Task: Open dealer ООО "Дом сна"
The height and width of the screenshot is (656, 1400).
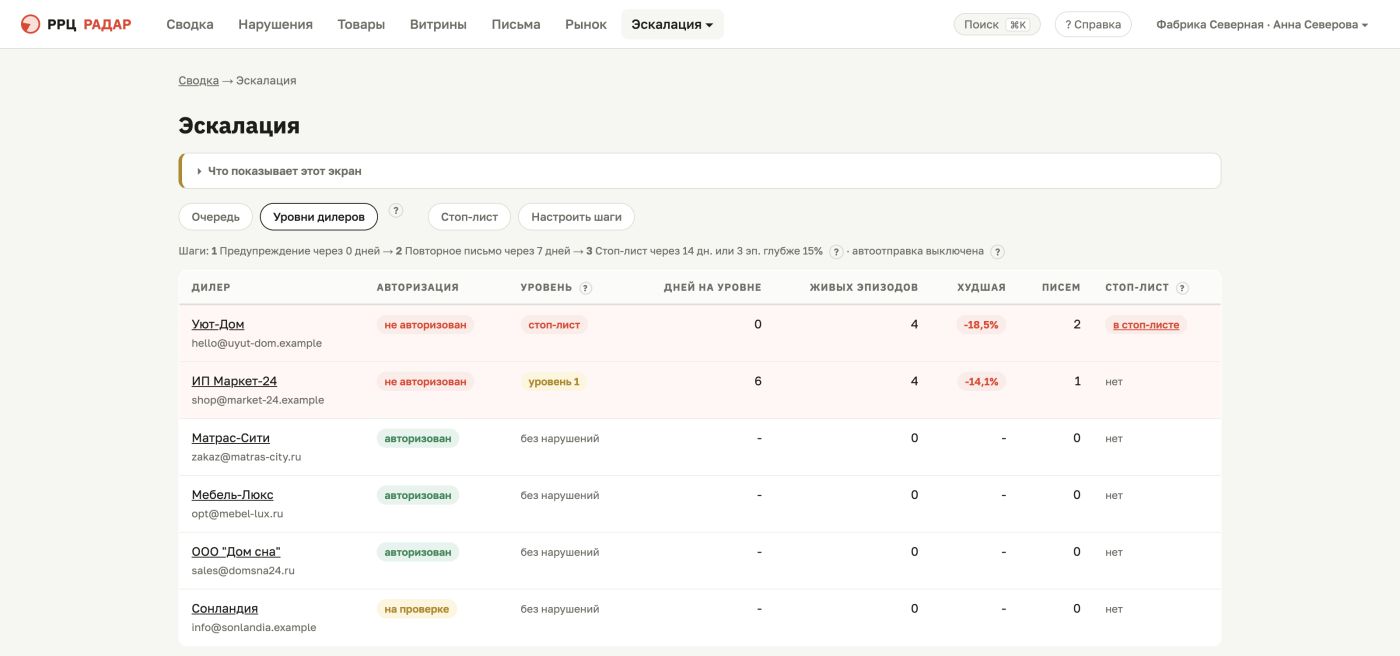Action: tap(236, 552)
